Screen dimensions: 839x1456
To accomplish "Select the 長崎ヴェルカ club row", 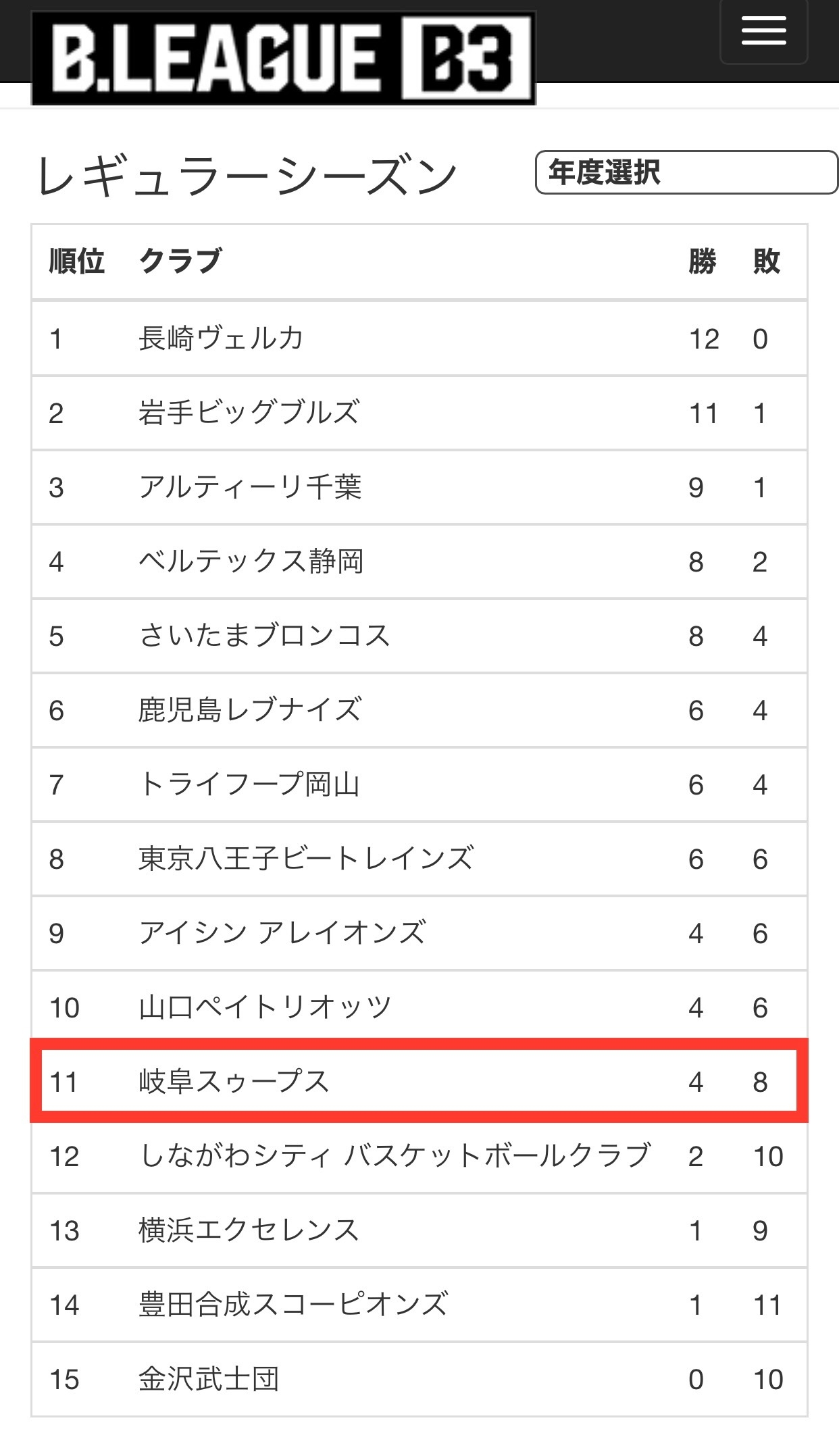I will 419,338.
